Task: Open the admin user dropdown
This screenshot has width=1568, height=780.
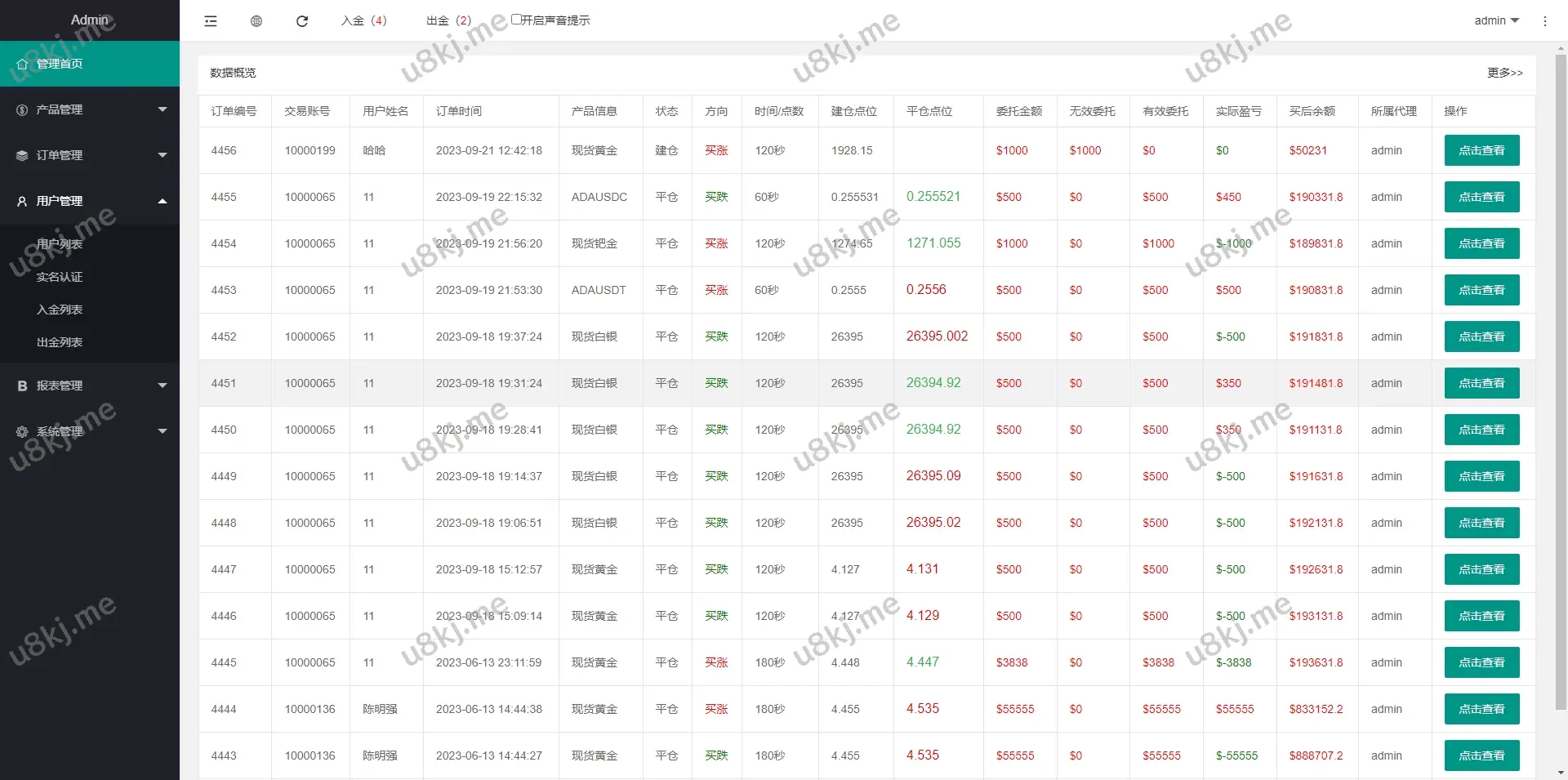Action: tap(1496, 20)
